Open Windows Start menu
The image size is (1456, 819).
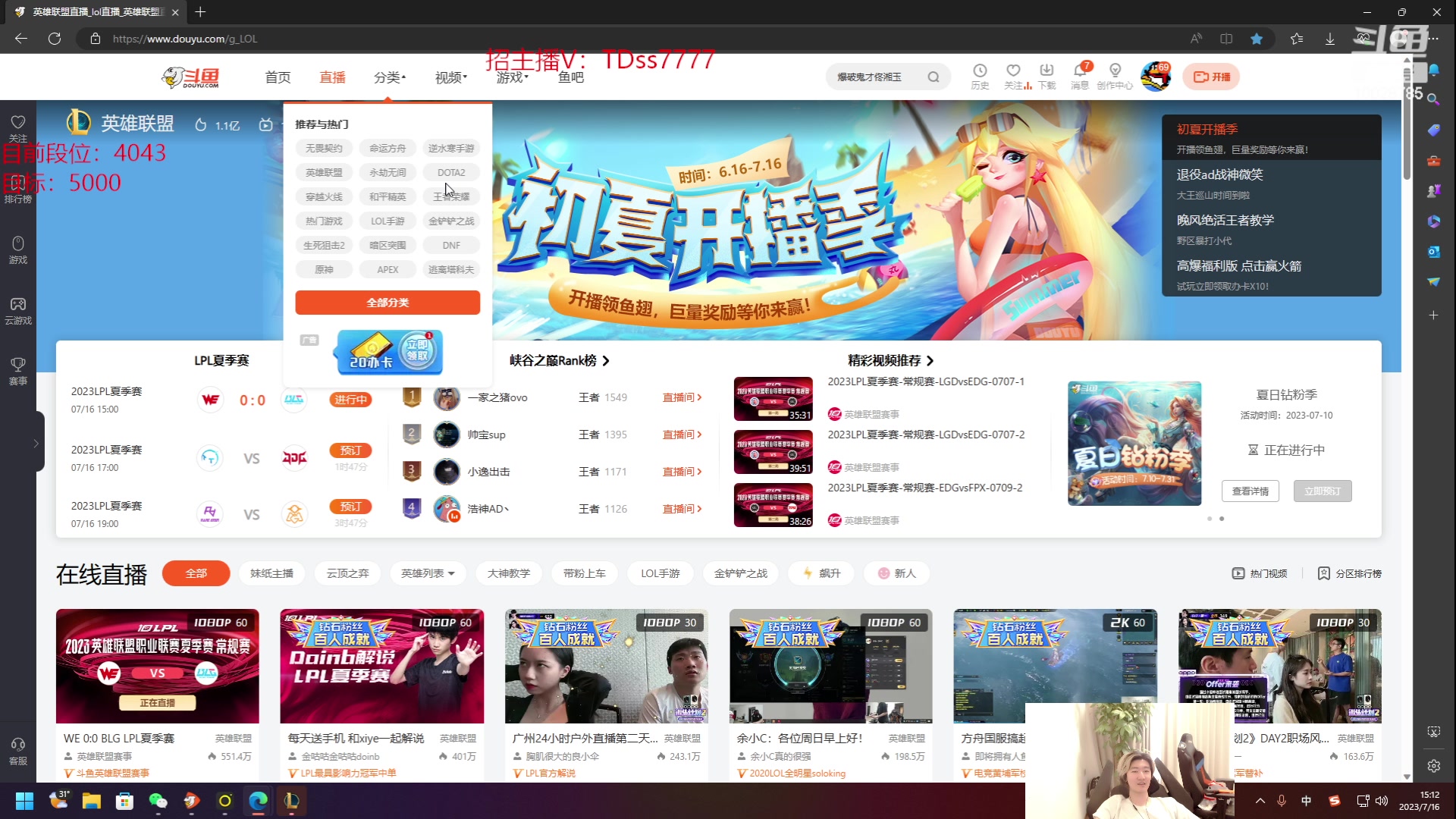coord(24,801)
